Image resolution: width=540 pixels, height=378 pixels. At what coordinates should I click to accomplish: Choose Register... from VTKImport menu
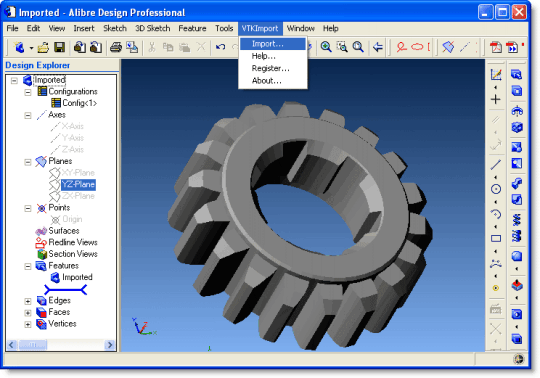tap(273, 68)
